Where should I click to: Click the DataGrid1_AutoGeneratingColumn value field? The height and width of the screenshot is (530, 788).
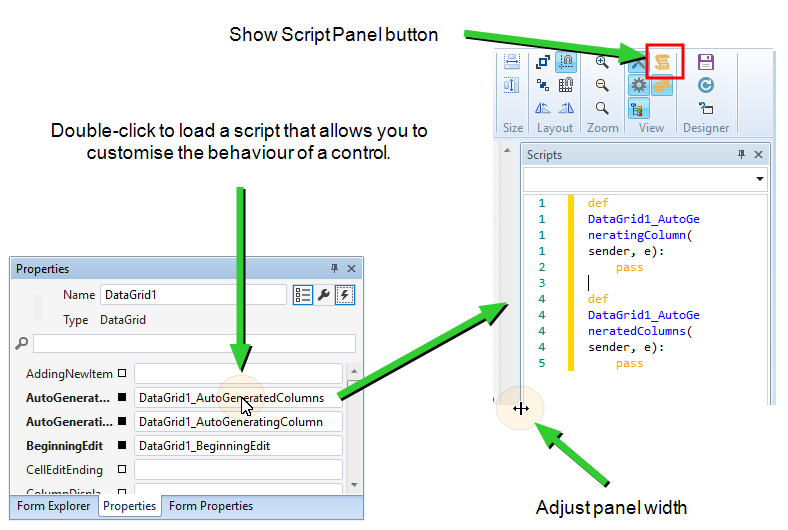[238, 422]
